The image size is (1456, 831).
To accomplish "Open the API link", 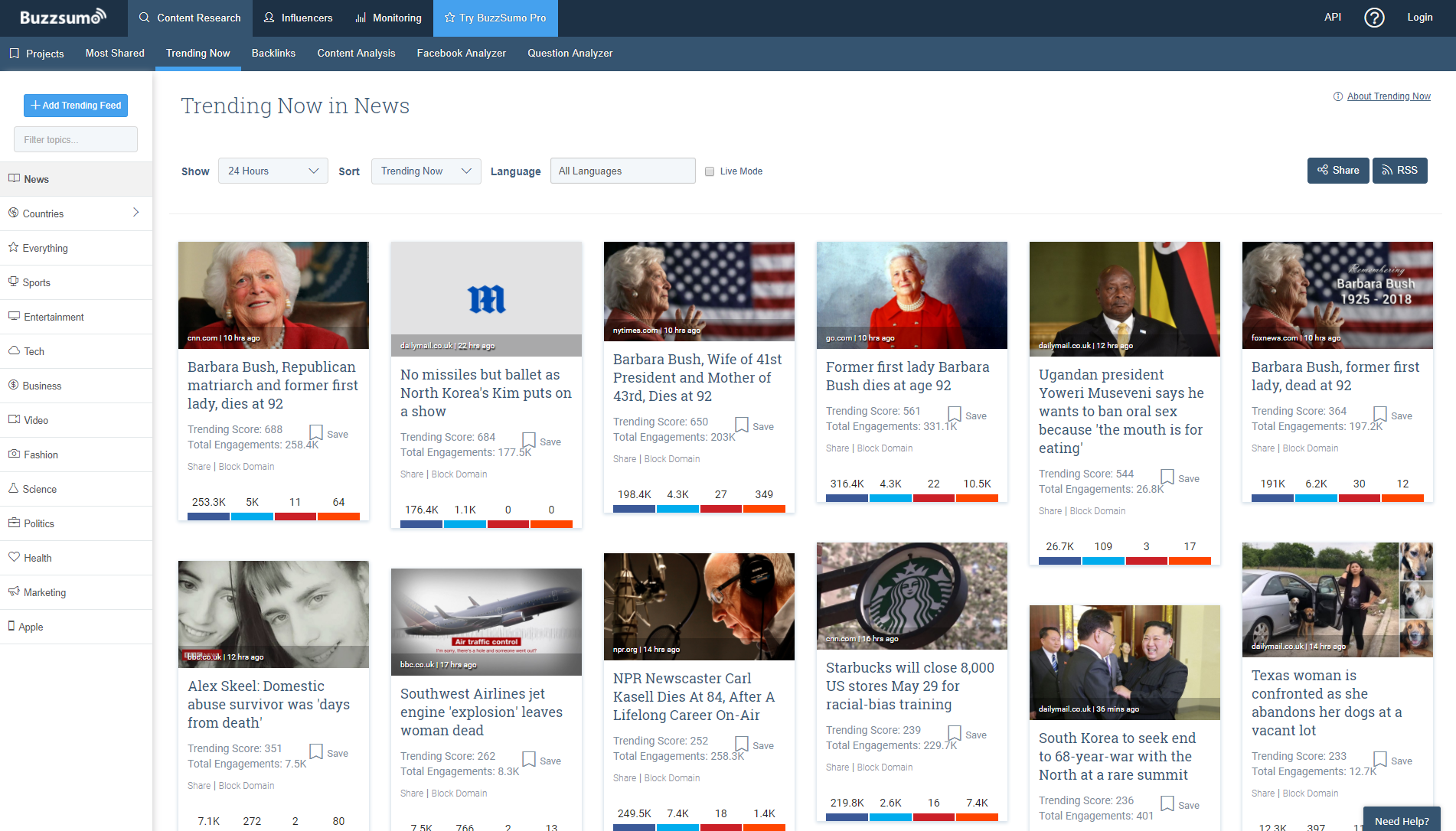I will [1333, 17].
